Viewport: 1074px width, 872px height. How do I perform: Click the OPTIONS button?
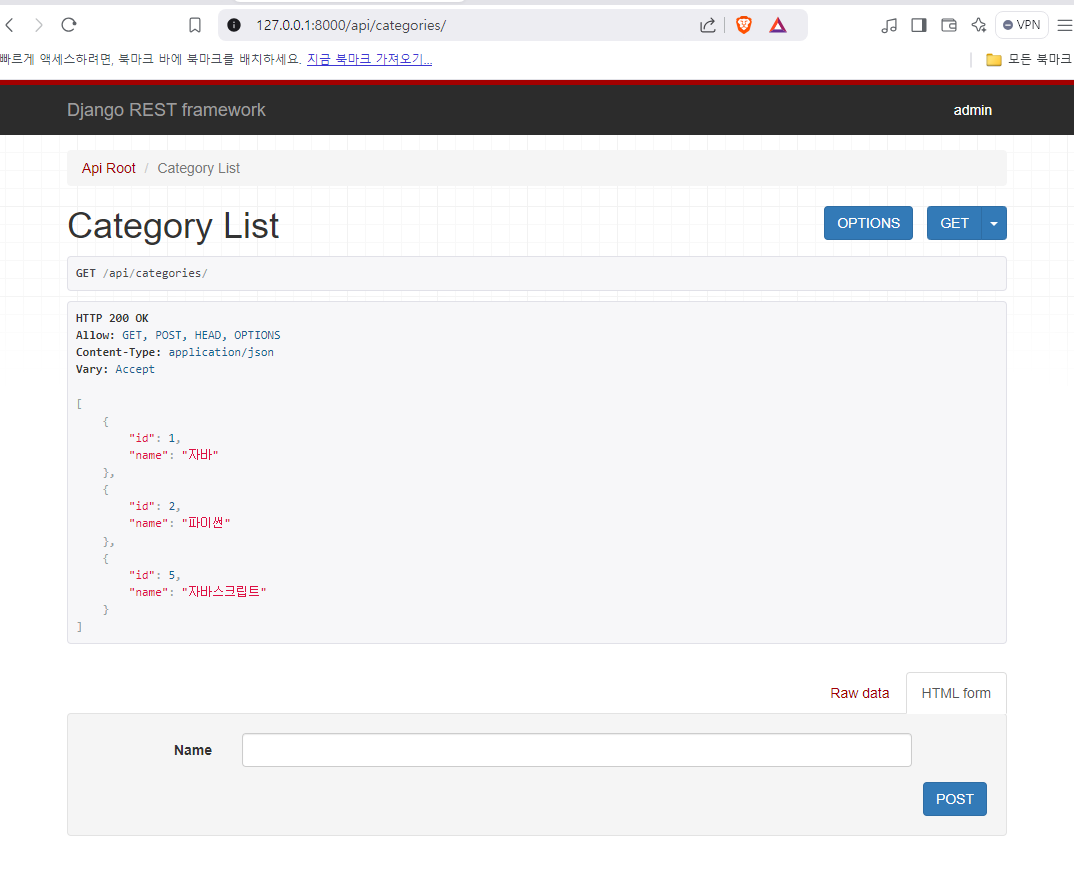[868, 223]
